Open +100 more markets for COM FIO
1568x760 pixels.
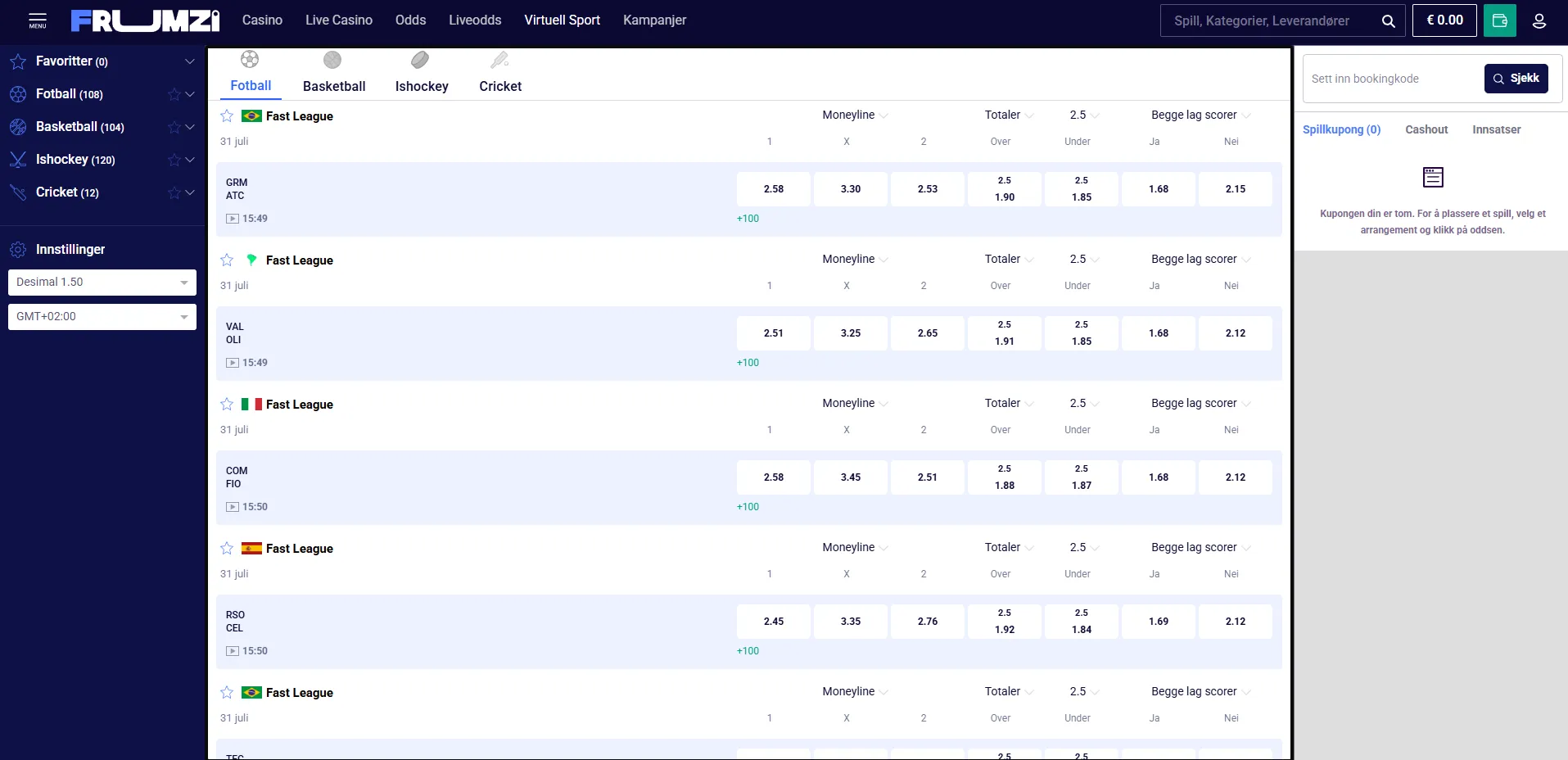coord(748,507)
